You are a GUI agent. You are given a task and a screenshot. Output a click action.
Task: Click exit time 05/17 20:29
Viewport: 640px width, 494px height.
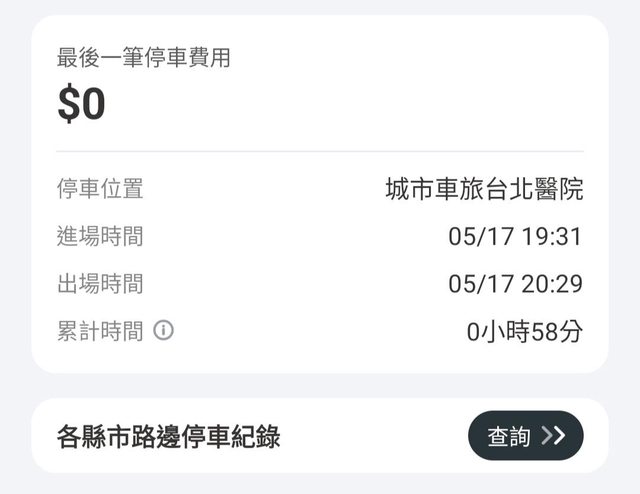click(515, 285)
